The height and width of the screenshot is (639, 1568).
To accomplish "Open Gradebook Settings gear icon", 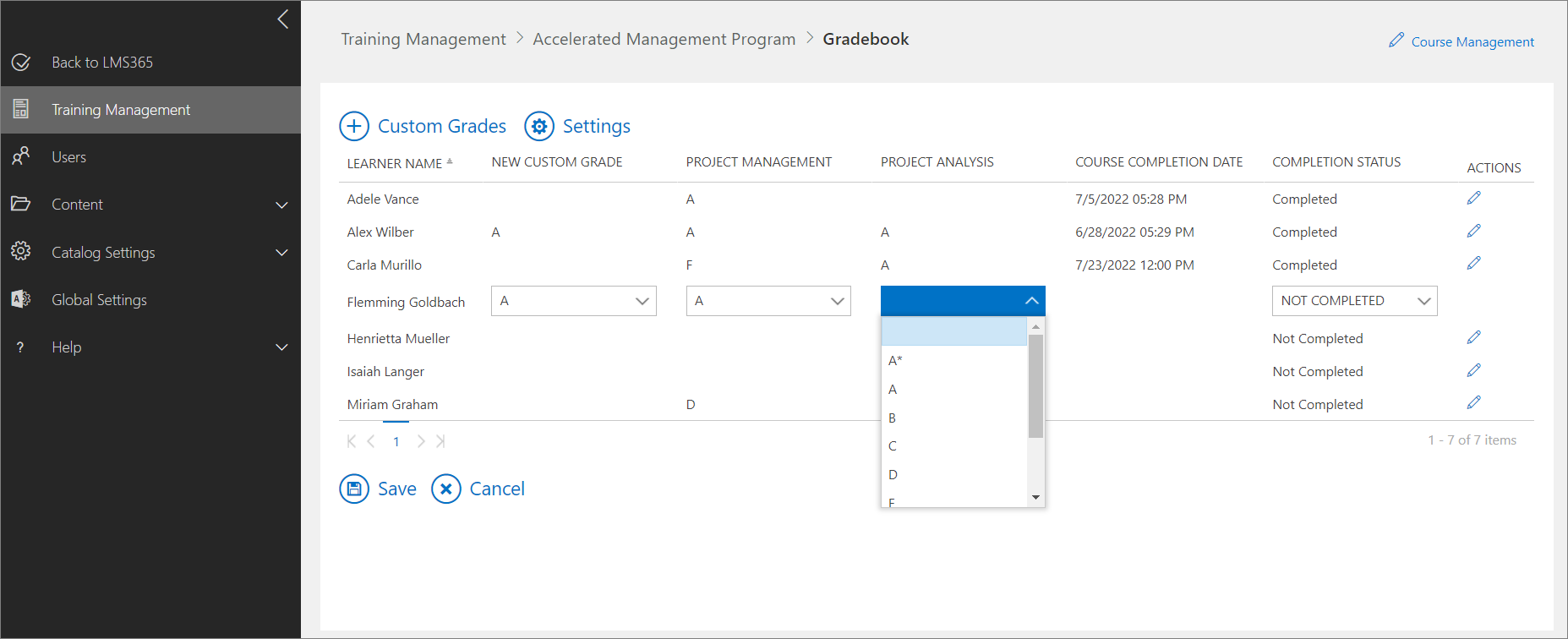I will coord(539,126).
